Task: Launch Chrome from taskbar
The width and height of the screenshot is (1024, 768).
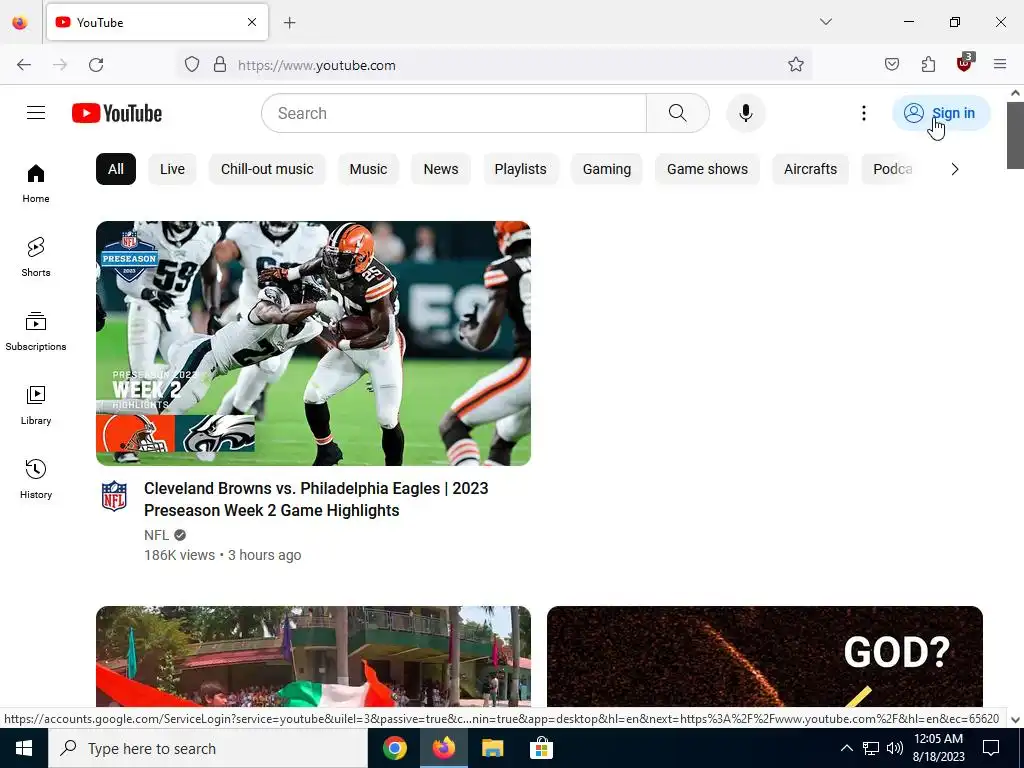Action: [394, 748]
